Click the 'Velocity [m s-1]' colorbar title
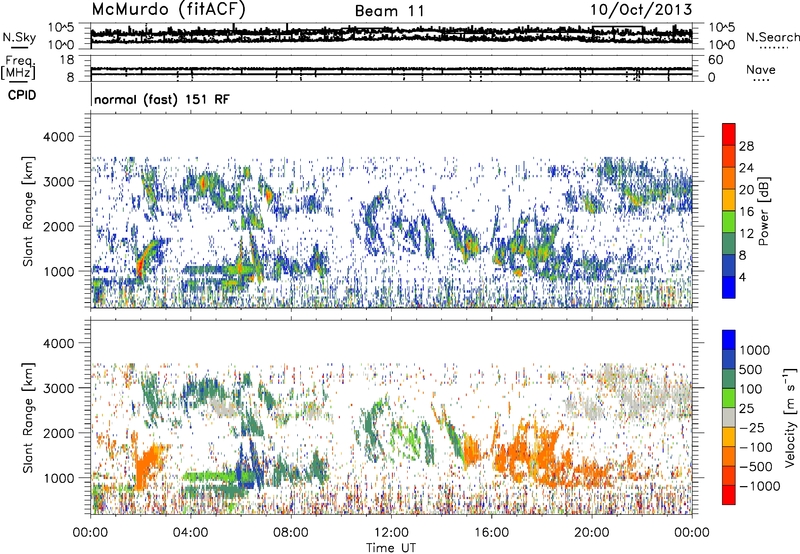Screen dimensions: 800x554 (790, 417)
